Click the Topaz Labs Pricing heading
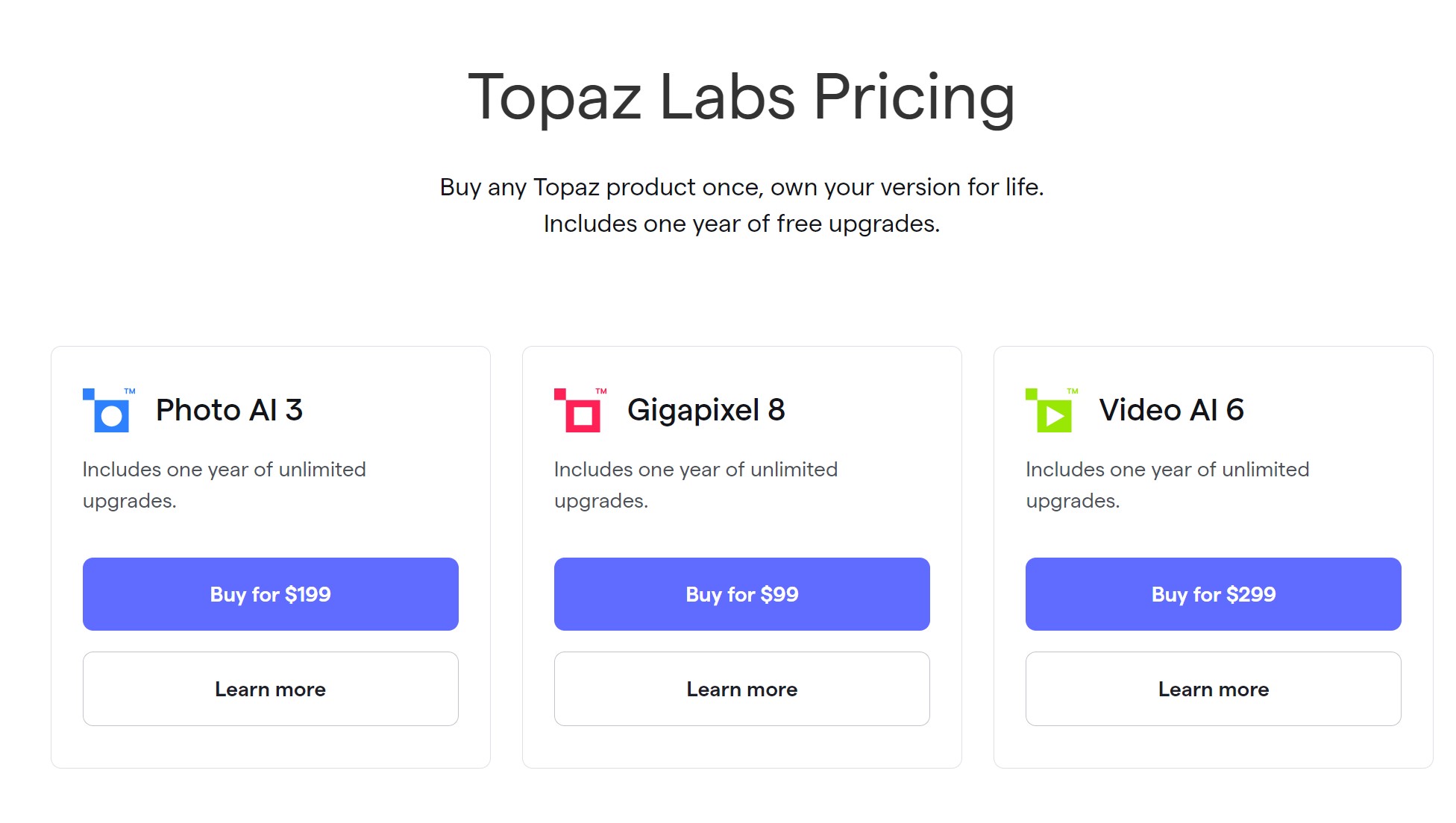This screenshot has width=1456, height=823. [x=742, y=97]
